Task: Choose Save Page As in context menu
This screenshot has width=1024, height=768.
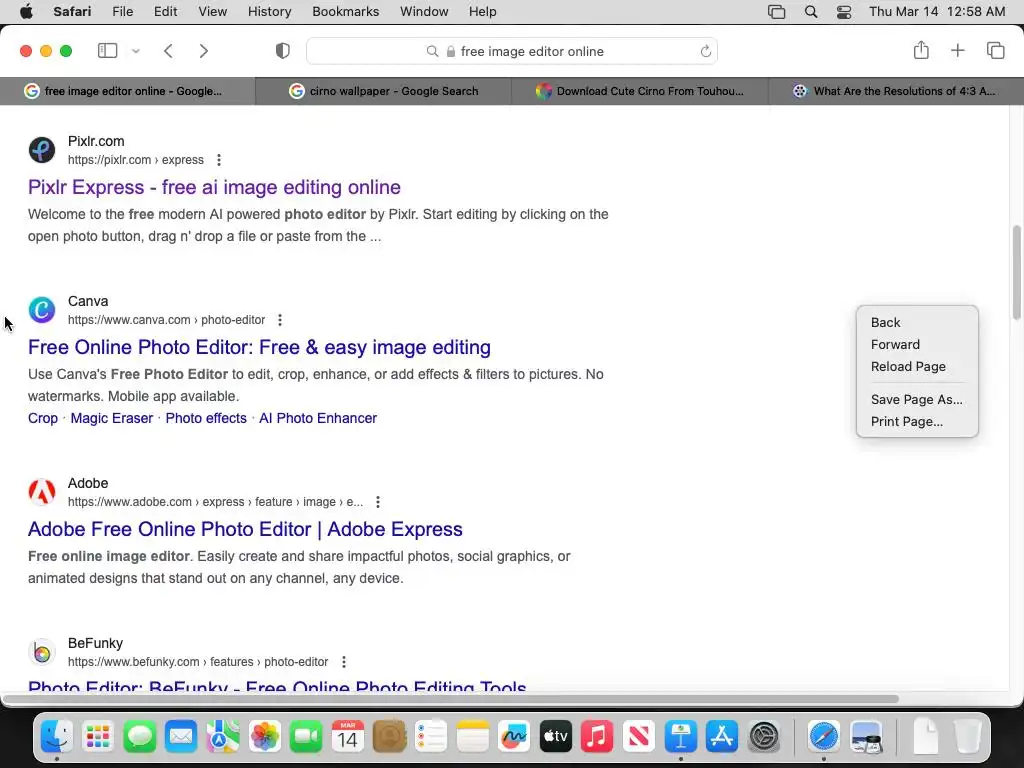Action: [917, 400]
